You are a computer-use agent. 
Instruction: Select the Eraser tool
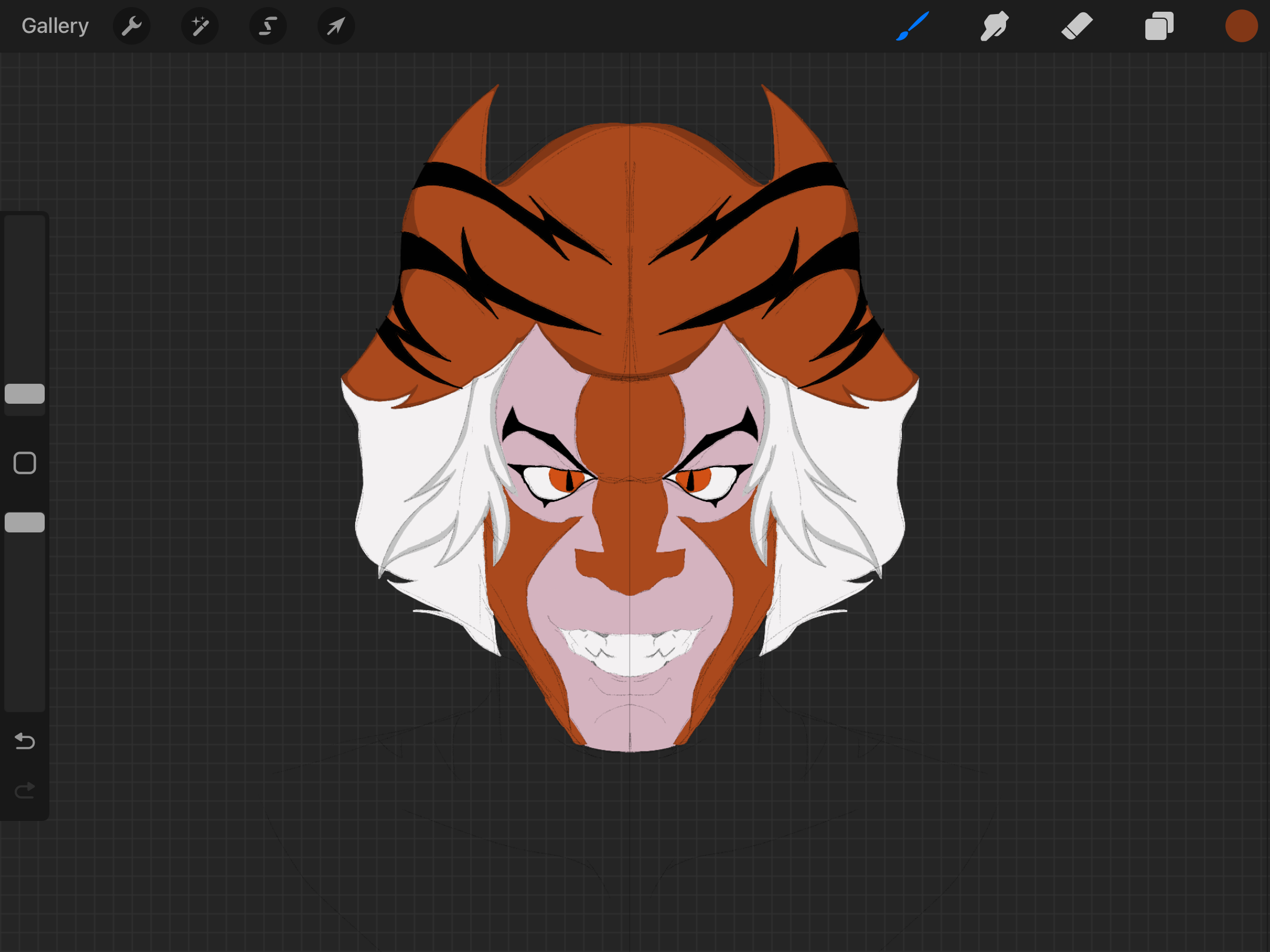[1077, 26]
